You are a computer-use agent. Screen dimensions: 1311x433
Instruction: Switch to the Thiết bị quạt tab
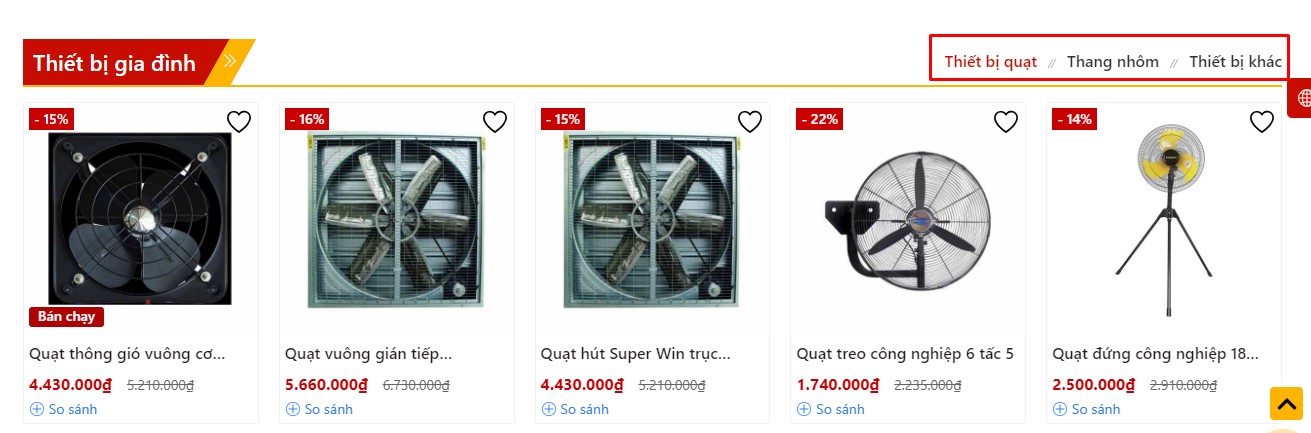[990, 62]
